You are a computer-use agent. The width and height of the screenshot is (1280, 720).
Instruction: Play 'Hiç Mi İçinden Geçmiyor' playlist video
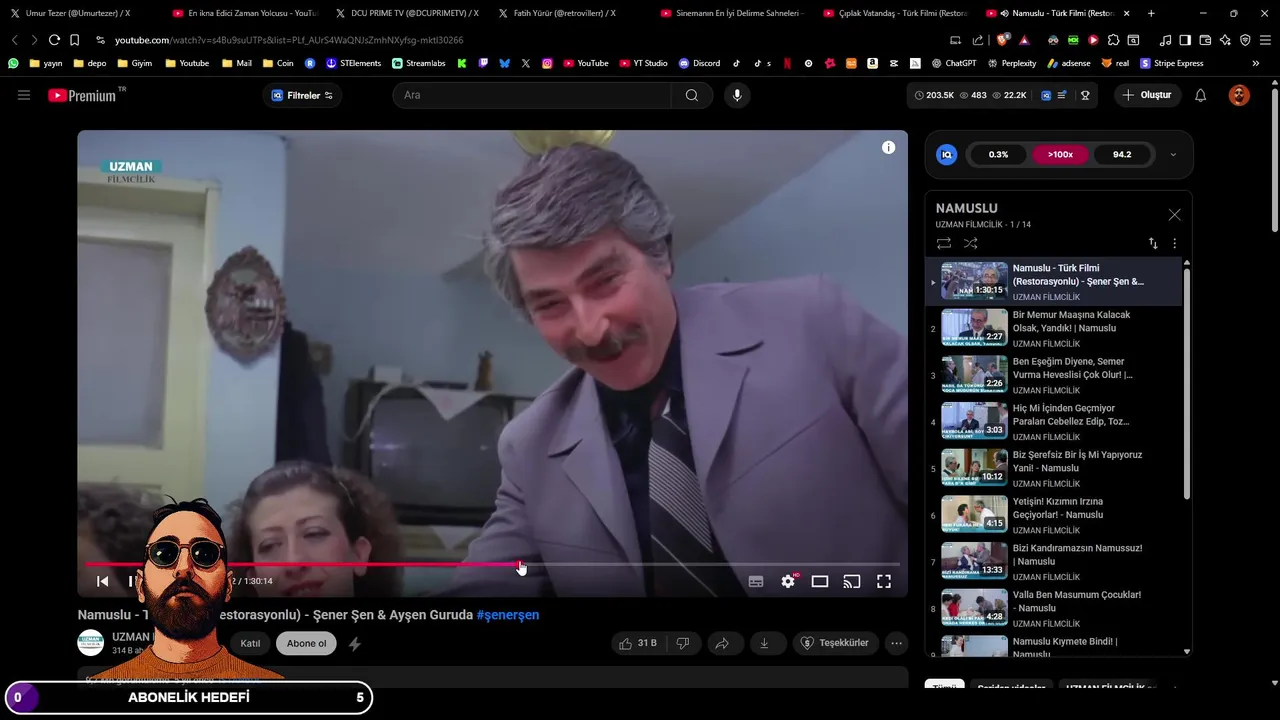click(1054, 421)
